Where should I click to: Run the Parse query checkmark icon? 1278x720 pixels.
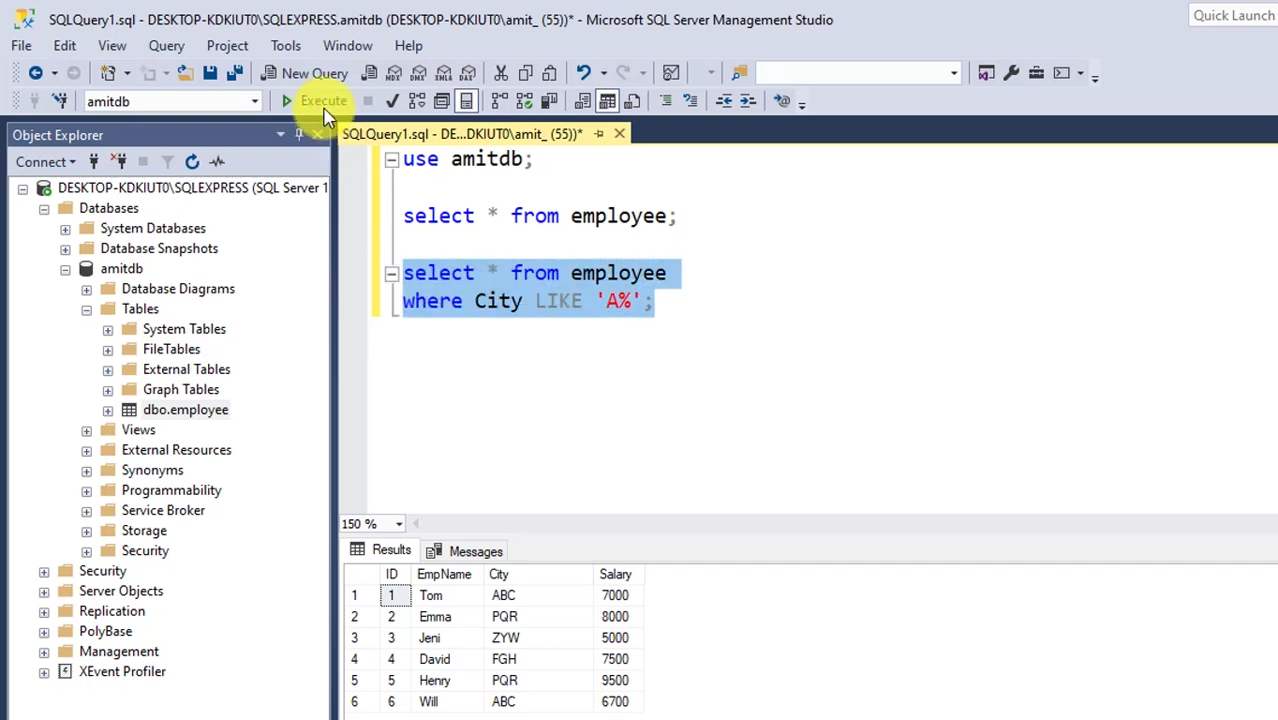(x=392, y=100)
